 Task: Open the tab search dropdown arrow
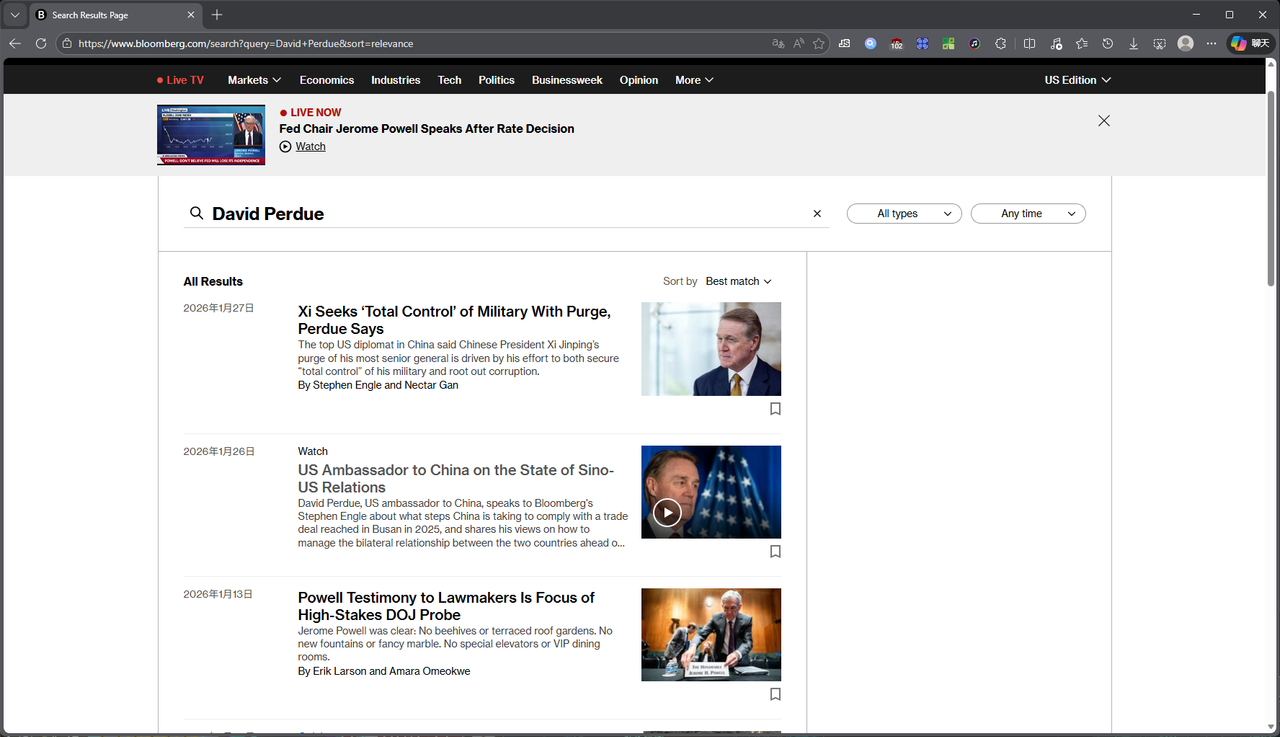pyautogui.click(x=15, y=15)
